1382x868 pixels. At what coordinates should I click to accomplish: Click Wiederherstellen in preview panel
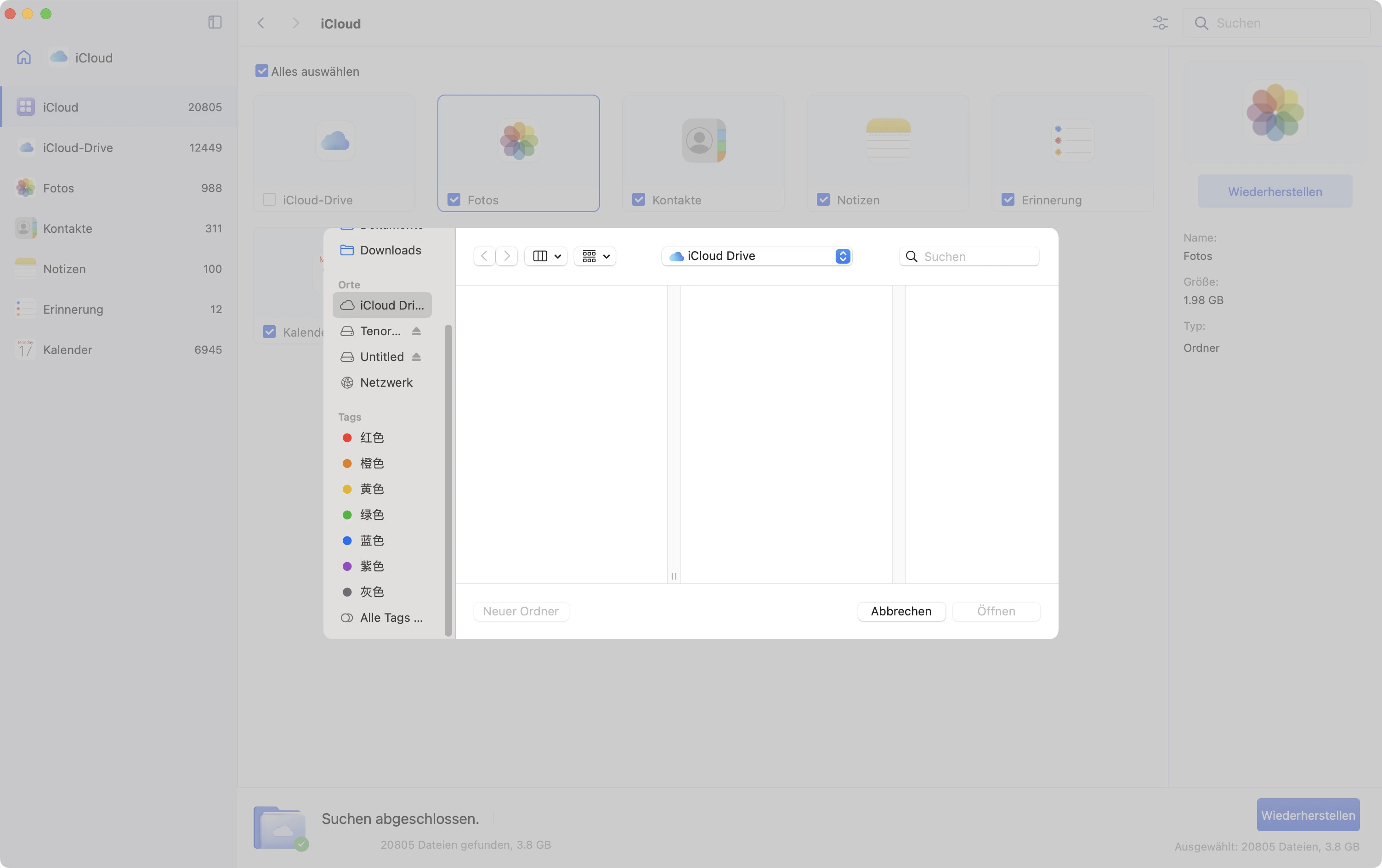(1275, 192)
